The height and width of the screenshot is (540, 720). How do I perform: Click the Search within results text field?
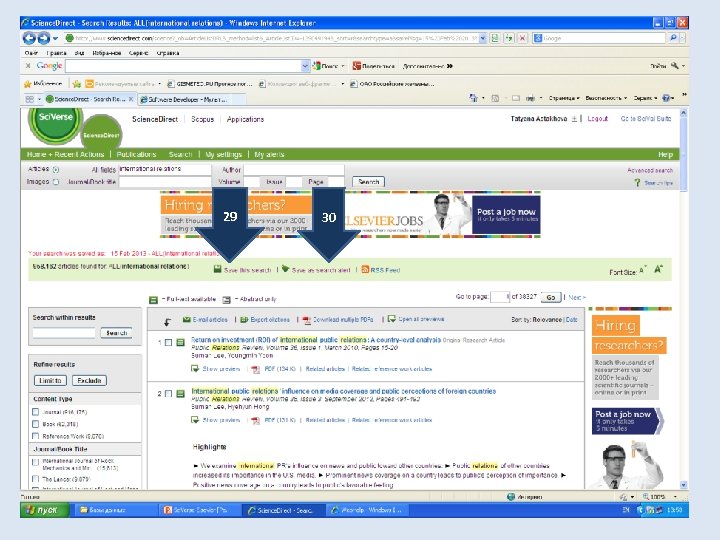coord(64,332)
